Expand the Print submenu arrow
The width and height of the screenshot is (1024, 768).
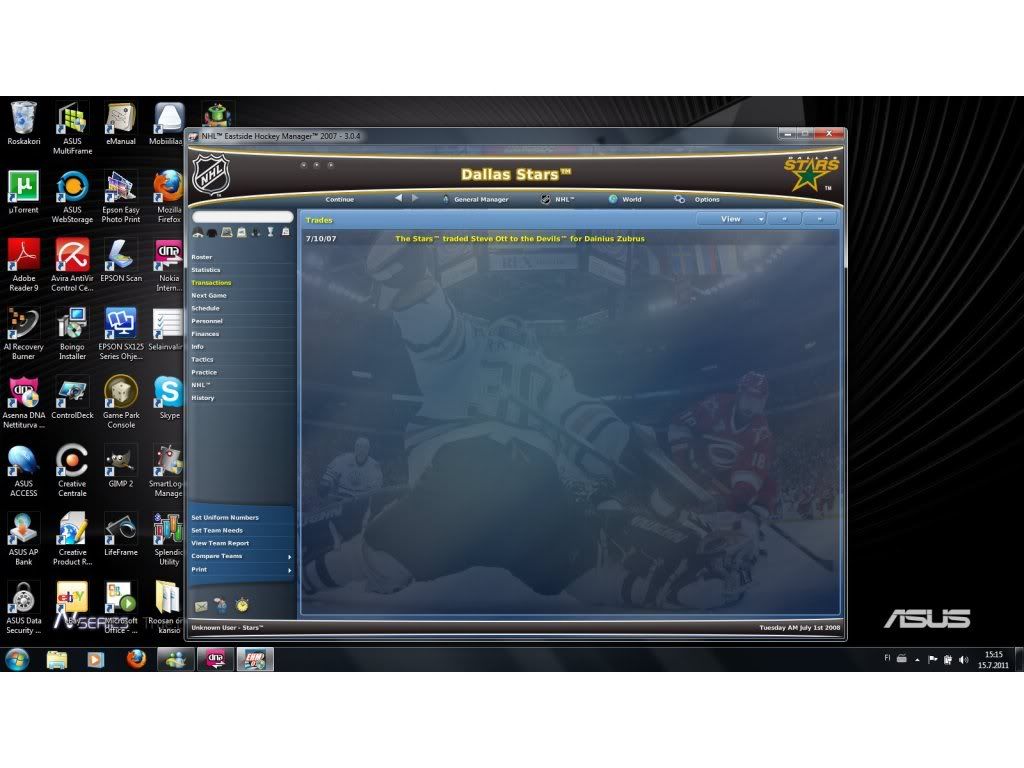point(289,570)
